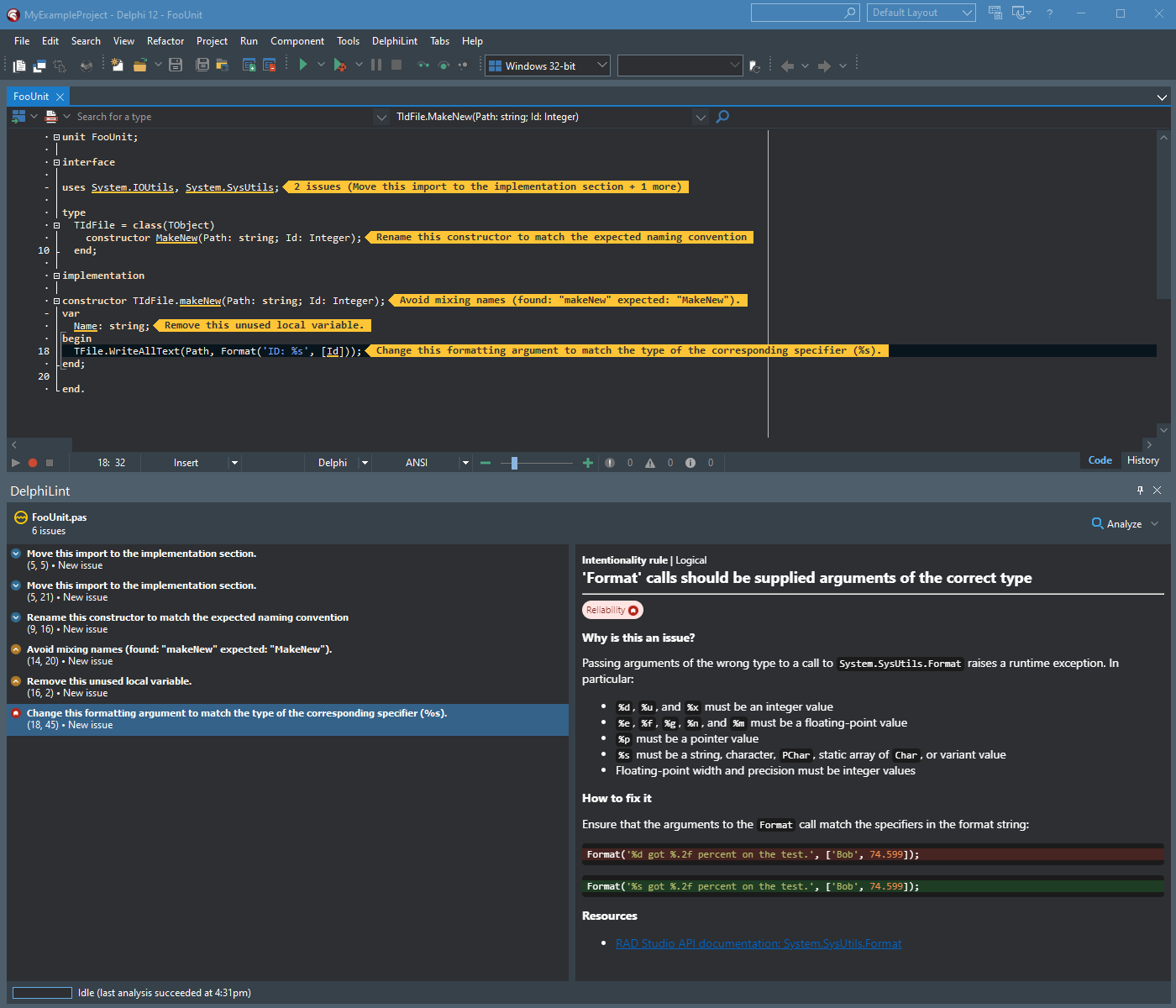Click the Open Project icon
The width and height of the screenshot is (1176, 1008).
[x=223, y=65]
